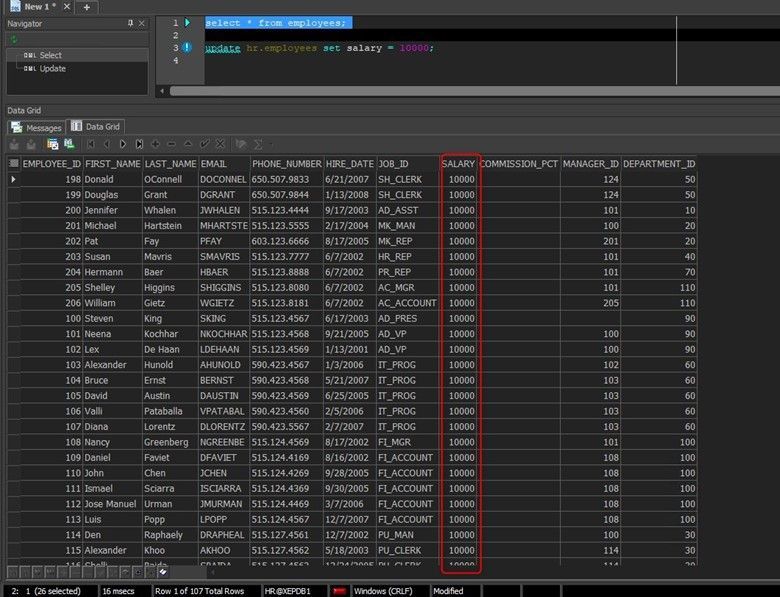Click the PHONE_NUMBER column header

[x=287, y=164]
